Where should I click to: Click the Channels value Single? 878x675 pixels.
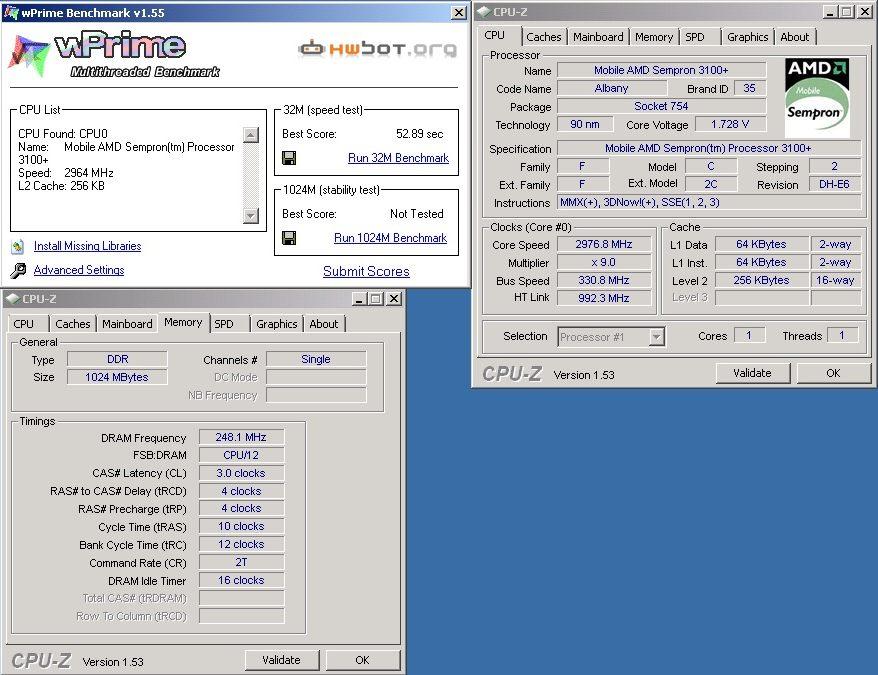coord(316,359)
